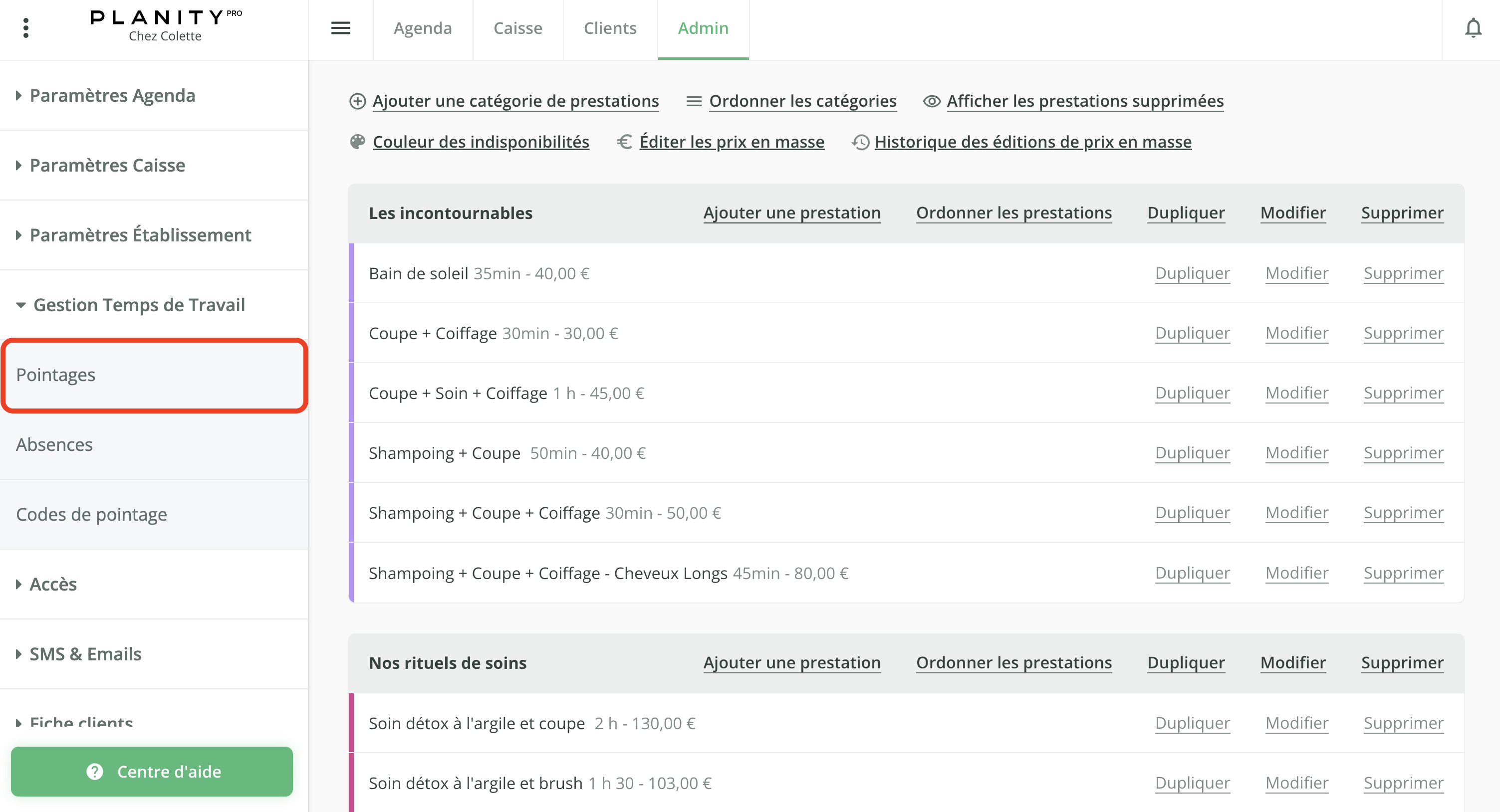1500x812 pixels.
Task: Click the plus icon to add a service category
Action: pyautogui.click(x=357, y=101)
